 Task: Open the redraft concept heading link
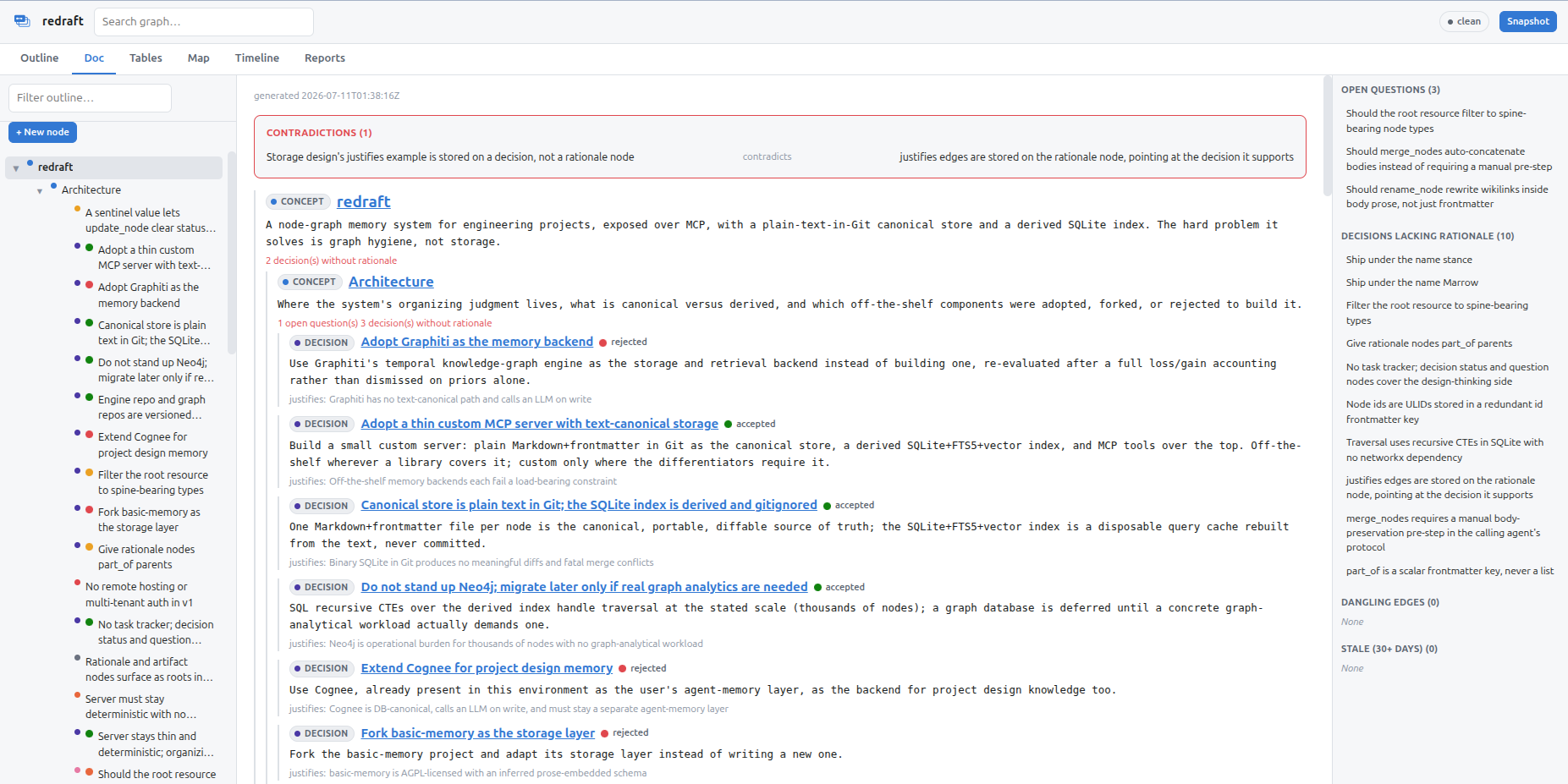click(363, 202)
